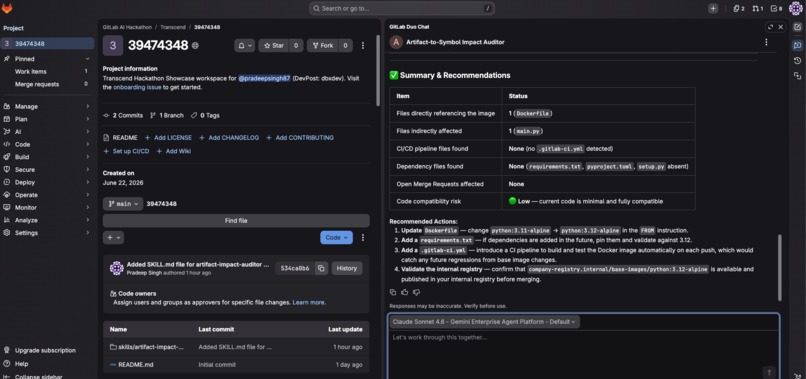Expand the Plan sidebar section
806x379 pixels.
point(47,119)
